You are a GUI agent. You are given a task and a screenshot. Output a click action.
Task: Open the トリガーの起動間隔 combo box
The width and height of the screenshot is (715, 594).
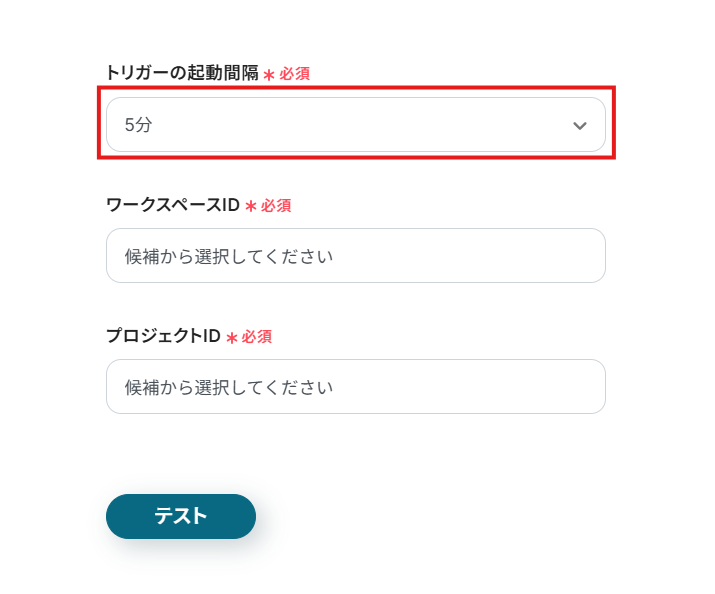click(x=355, y=125)
